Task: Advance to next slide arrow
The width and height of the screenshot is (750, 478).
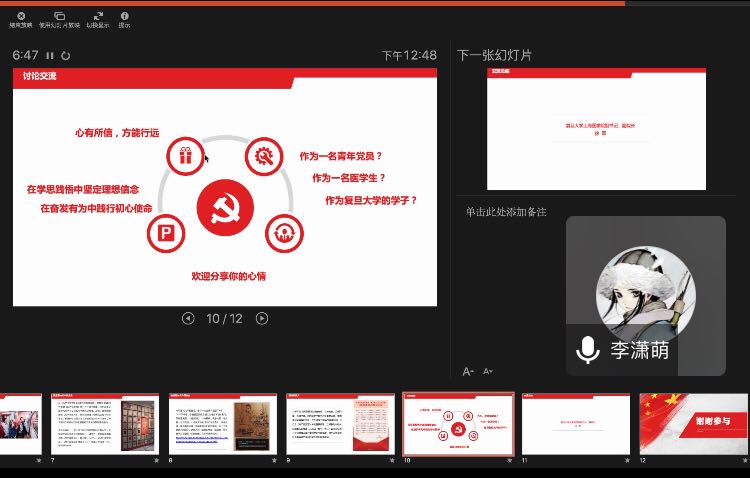Action: tap(262, 319)
